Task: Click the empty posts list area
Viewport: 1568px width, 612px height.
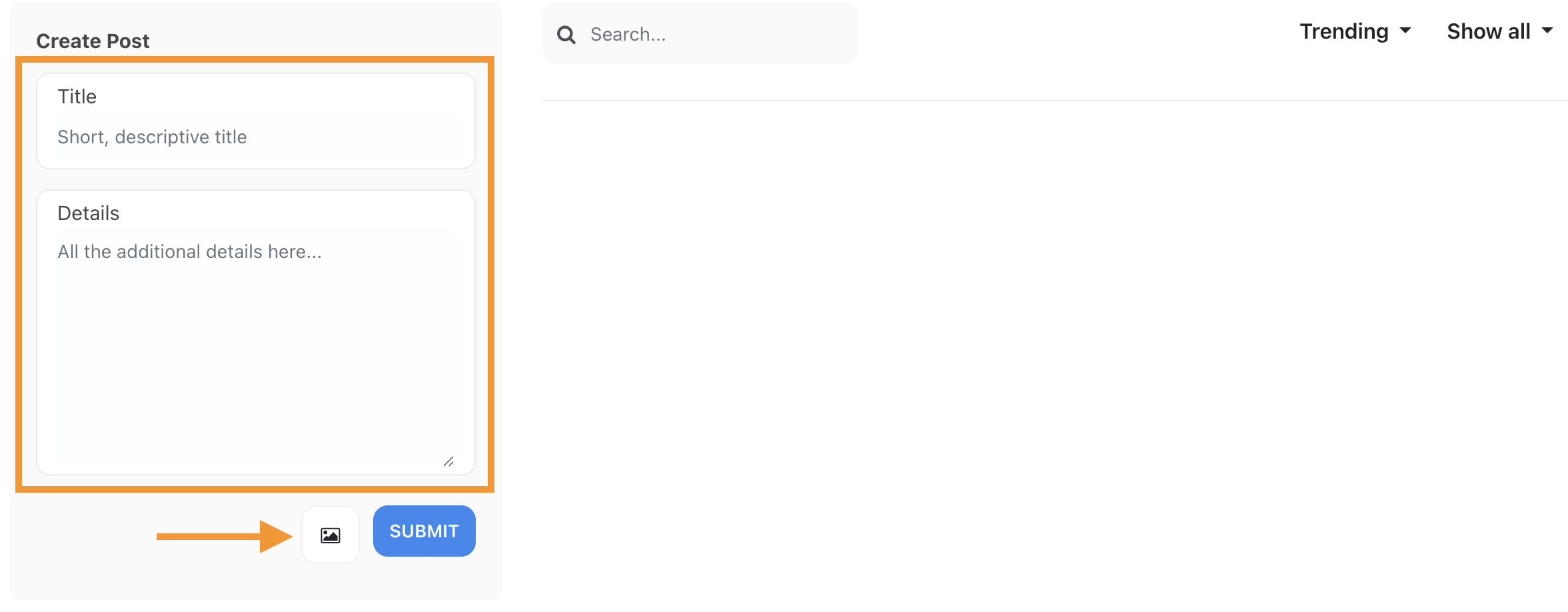Action: coord(1055,353)
